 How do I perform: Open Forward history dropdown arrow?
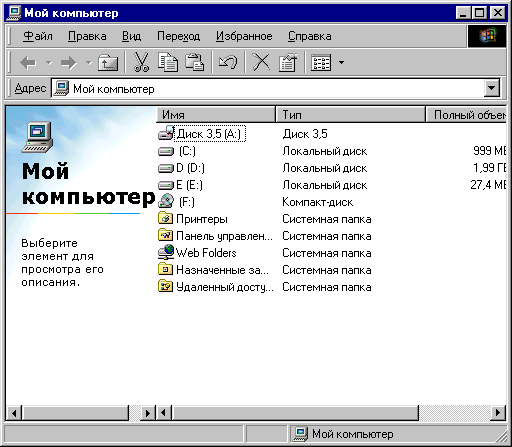click(x=89, y=62)
